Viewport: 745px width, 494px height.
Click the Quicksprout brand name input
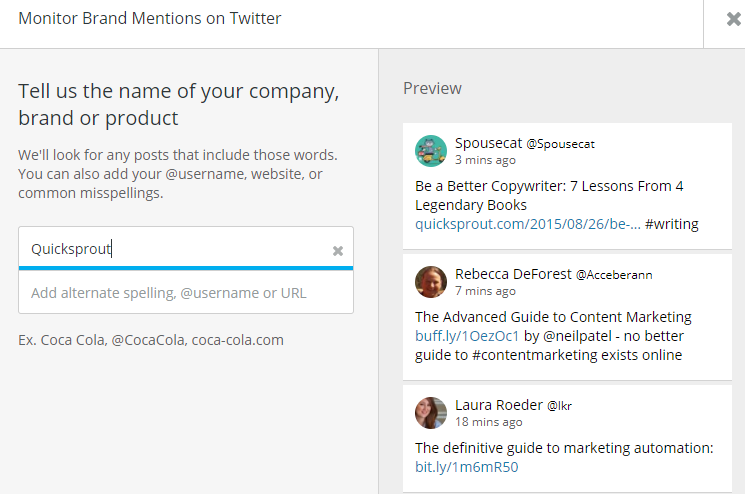tap(186, 248)
